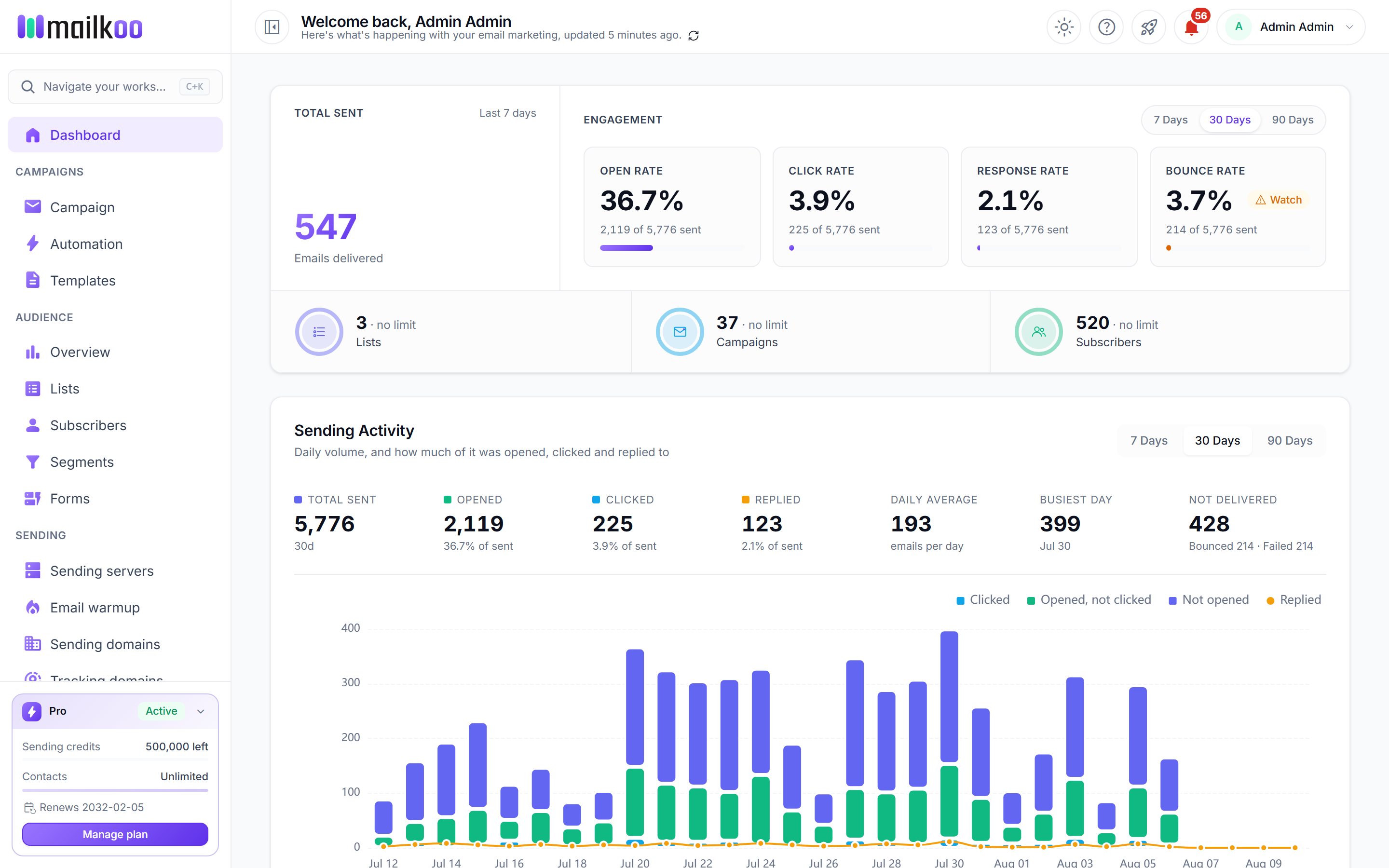Click the rocket icon in header
Image resolution: width=1389 pixels, height=868 pixels.
(1148, 27)
